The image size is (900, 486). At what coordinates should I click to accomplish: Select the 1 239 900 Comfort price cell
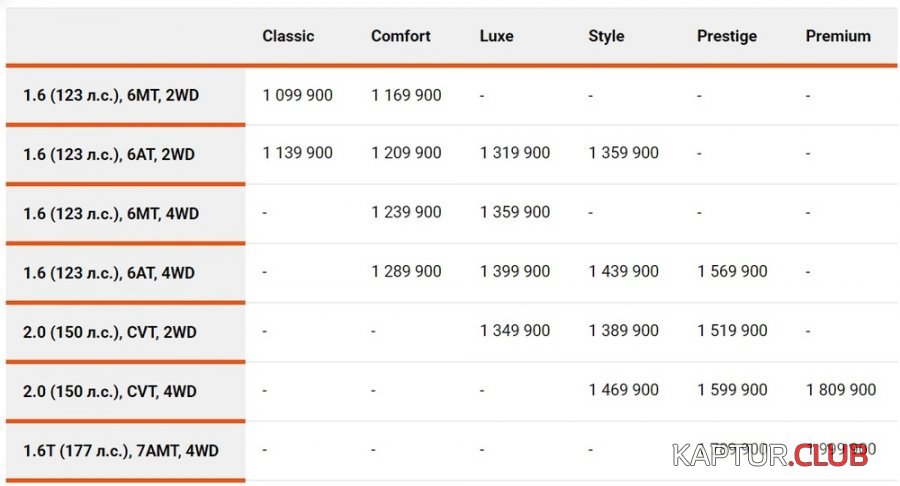coord(406,212)
